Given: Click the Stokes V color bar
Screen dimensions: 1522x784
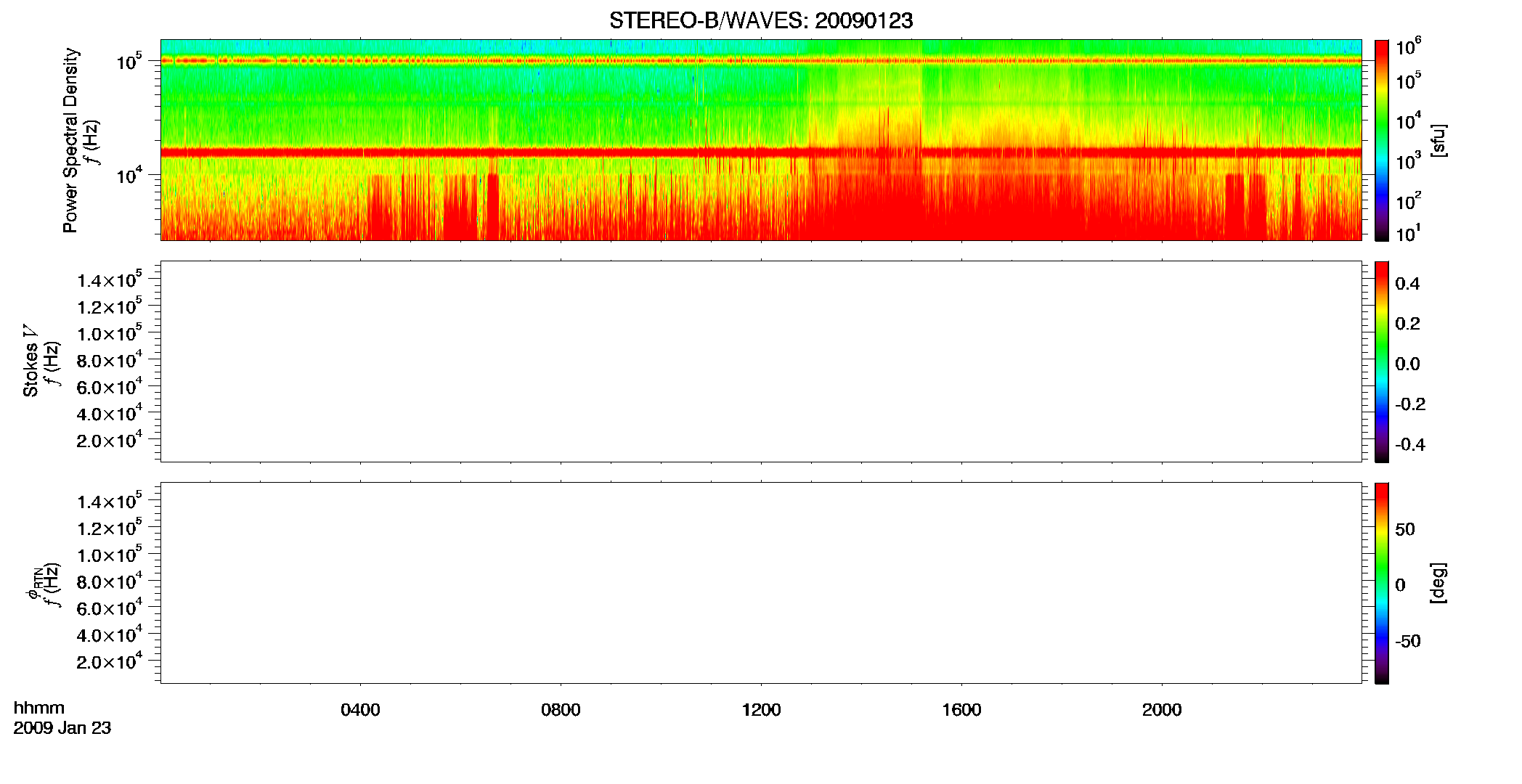Looking at the screenshot, I should (x=1382, y=362).
